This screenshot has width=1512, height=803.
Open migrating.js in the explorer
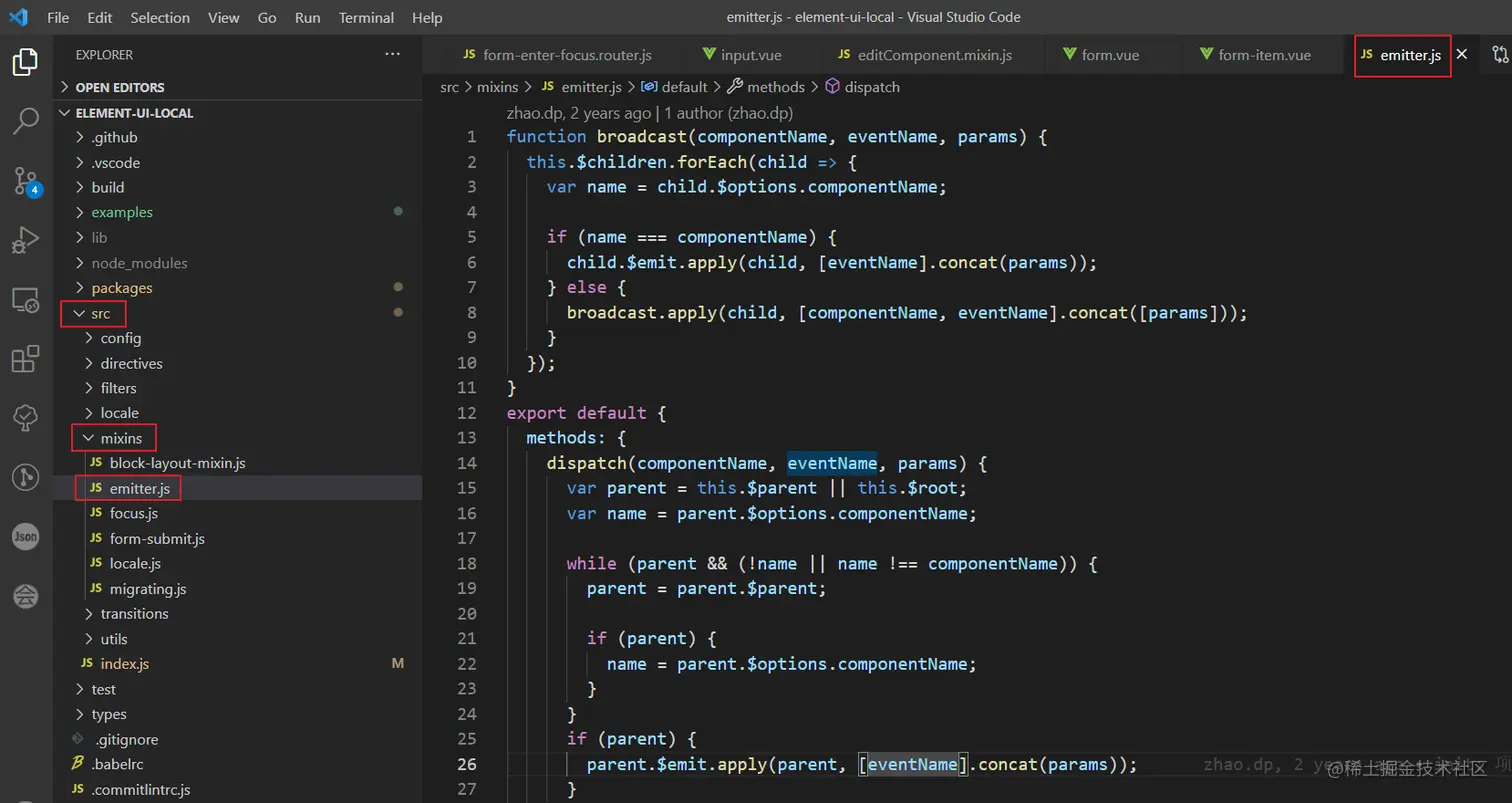[x=238, y=588]
